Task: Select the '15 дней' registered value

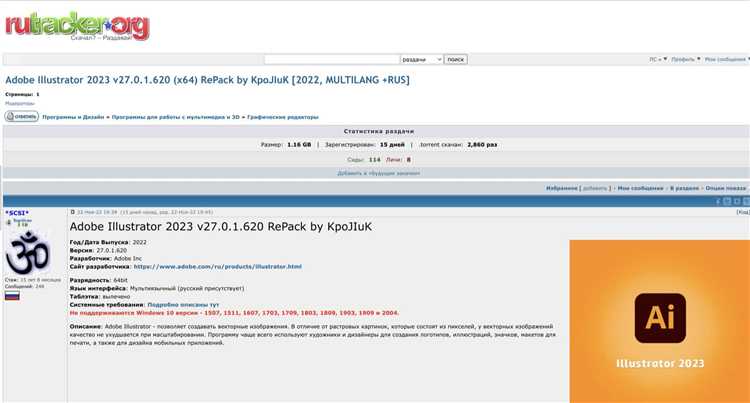Action: (392, 144)
